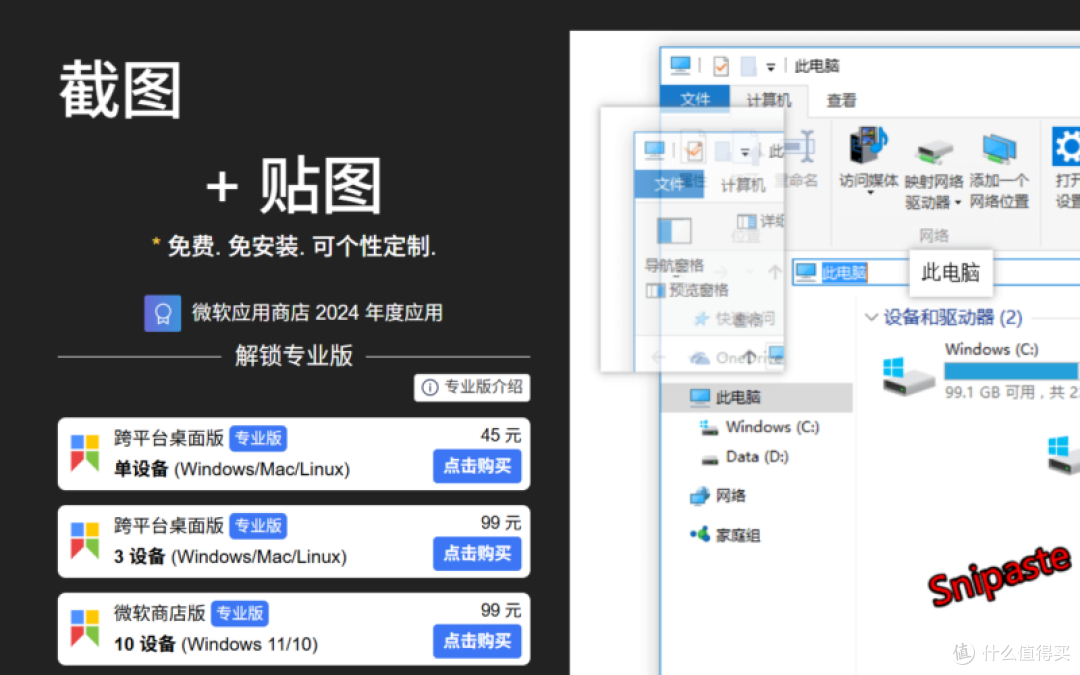The image size is (1080, 675).
Task: Select Data (D:) in the navigation tree
Action: tap(744, 457)
